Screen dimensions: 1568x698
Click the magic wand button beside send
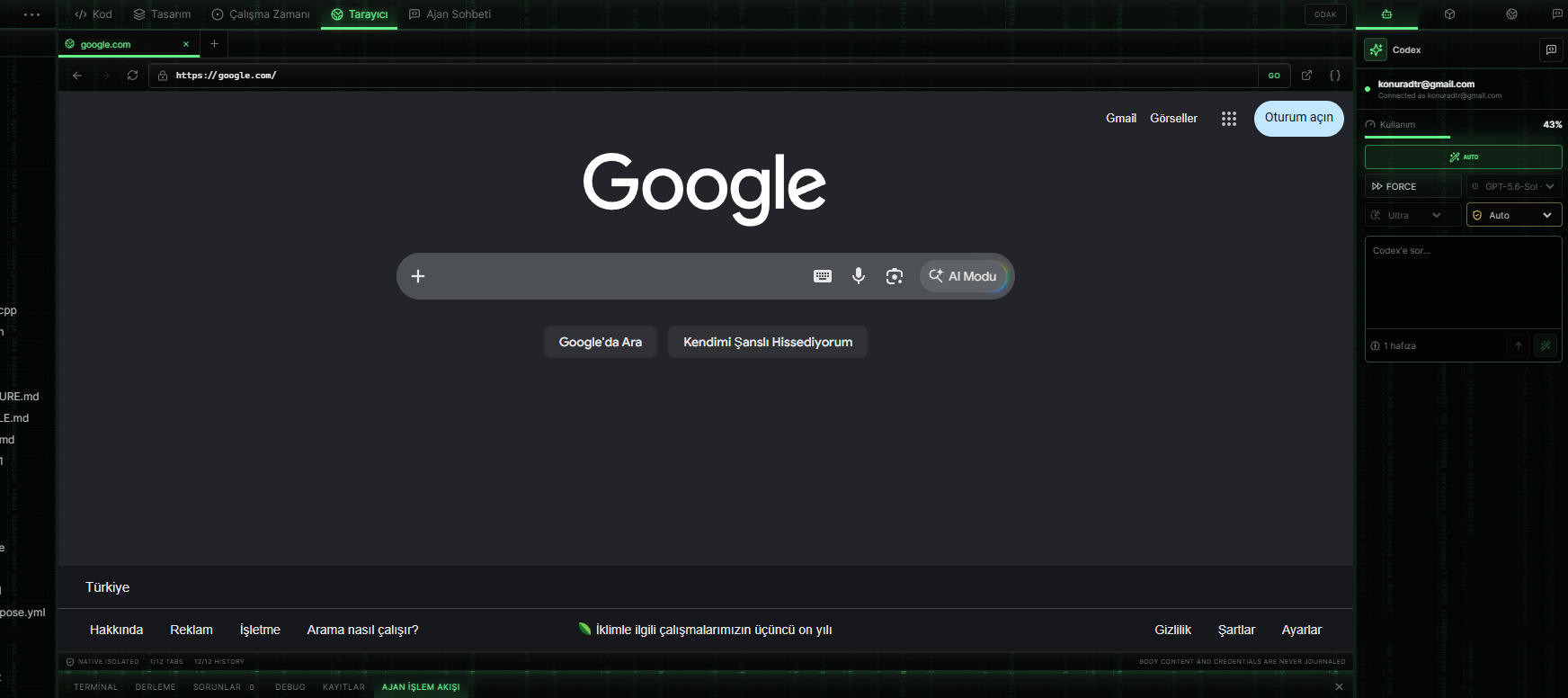(x=1546, y=345)
